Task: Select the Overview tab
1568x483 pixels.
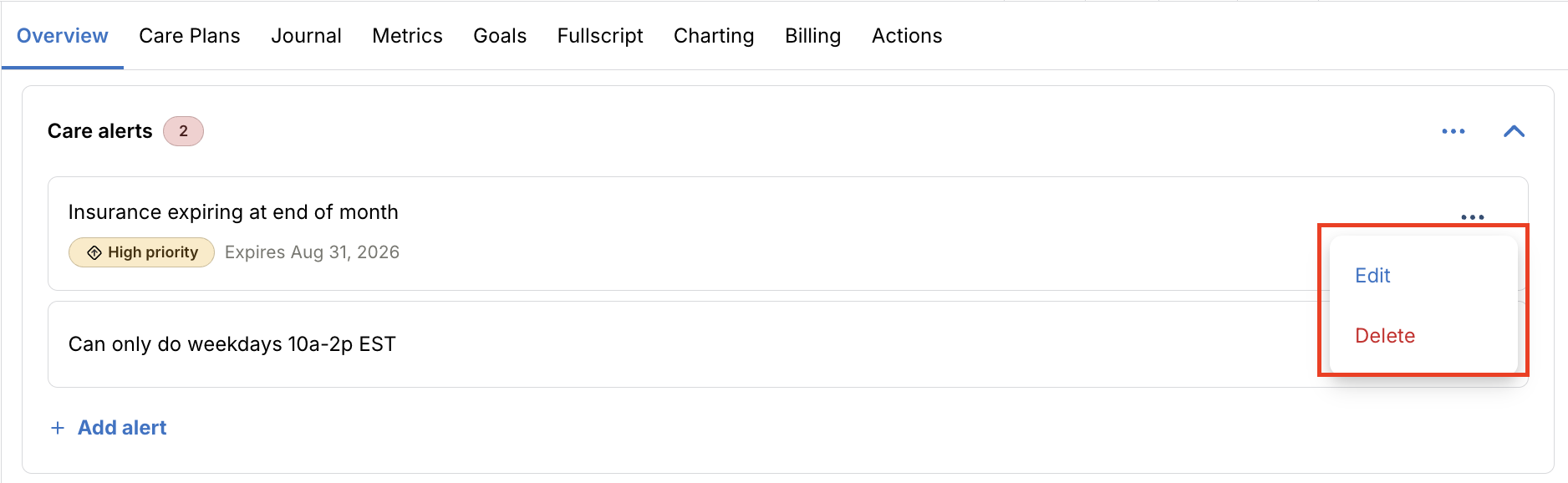Action: [x=63, y=36]
